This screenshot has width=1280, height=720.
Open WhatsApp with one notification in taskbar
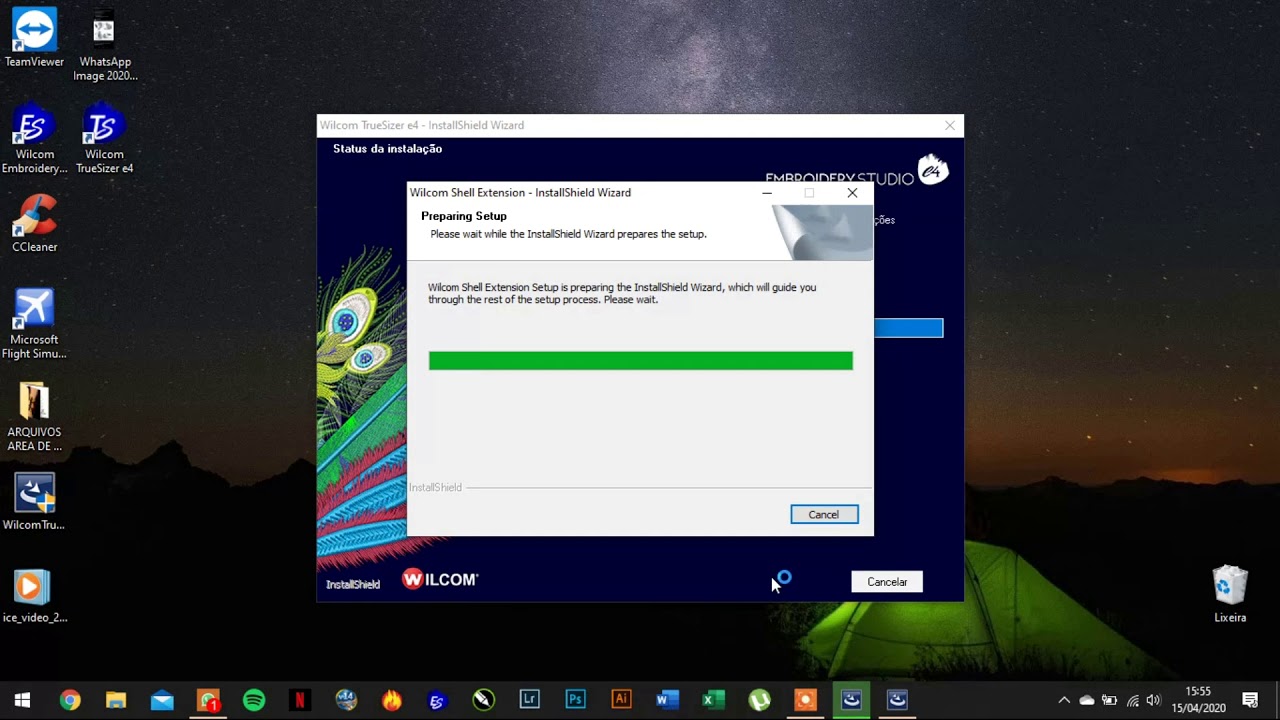tap(208, 700)
